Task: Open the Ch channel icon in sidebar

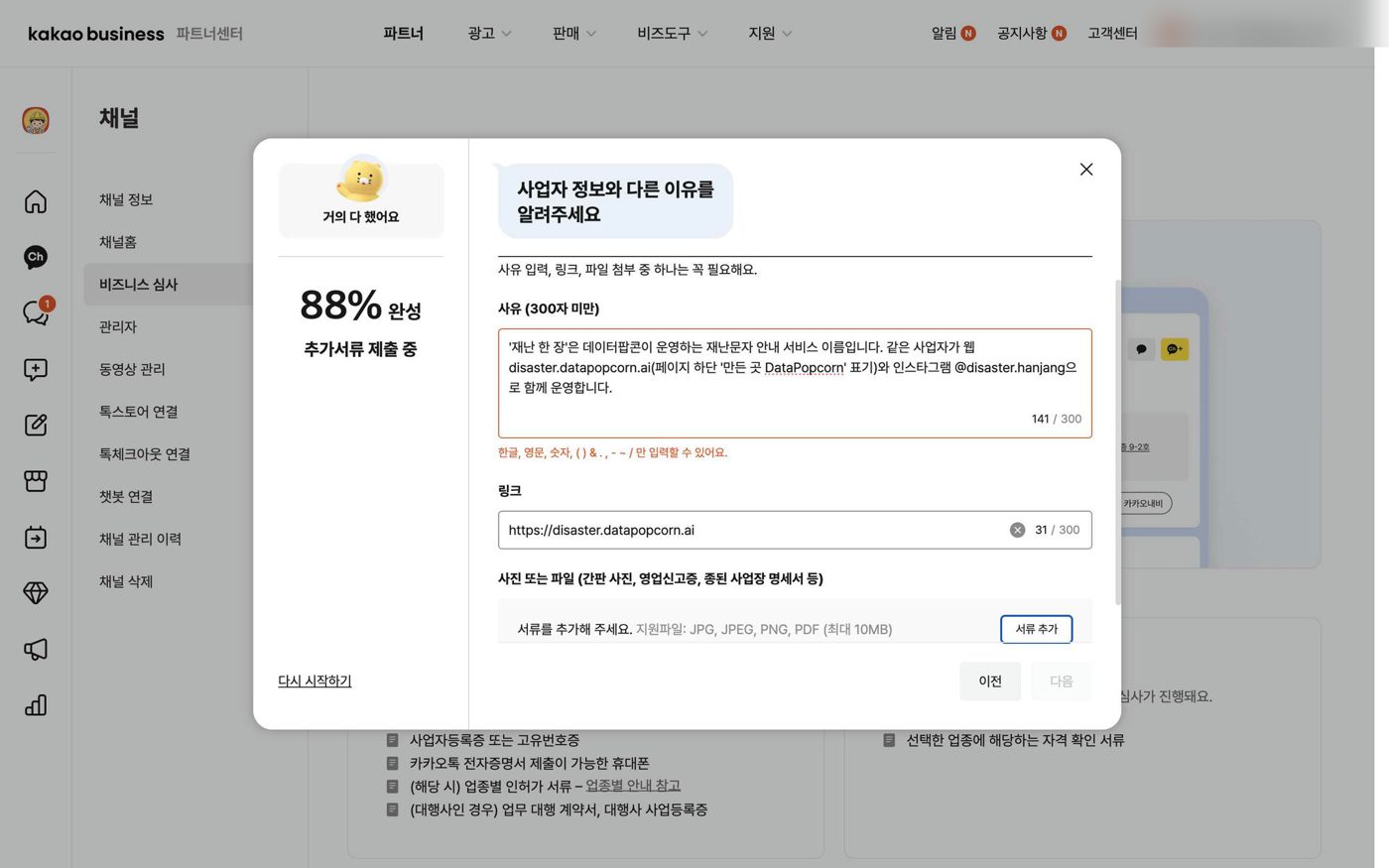Action: [36, 257]
